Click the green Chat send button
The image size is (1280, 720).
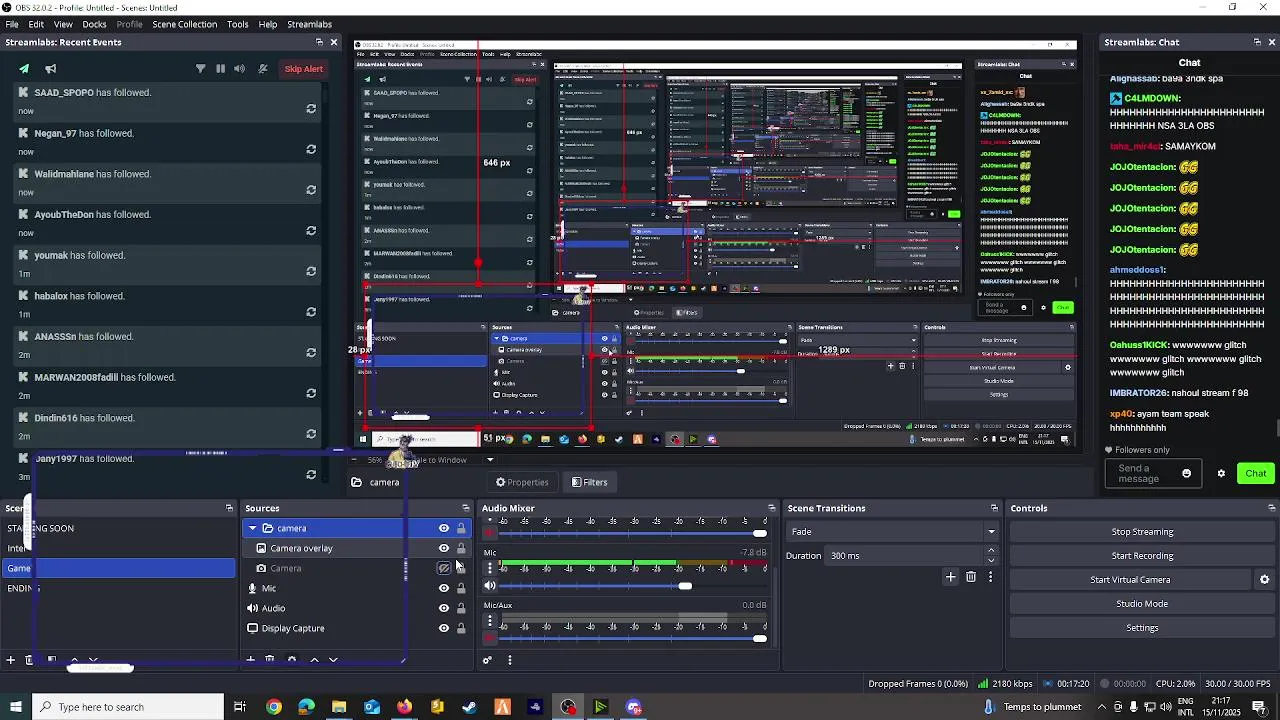point(1256,474)
